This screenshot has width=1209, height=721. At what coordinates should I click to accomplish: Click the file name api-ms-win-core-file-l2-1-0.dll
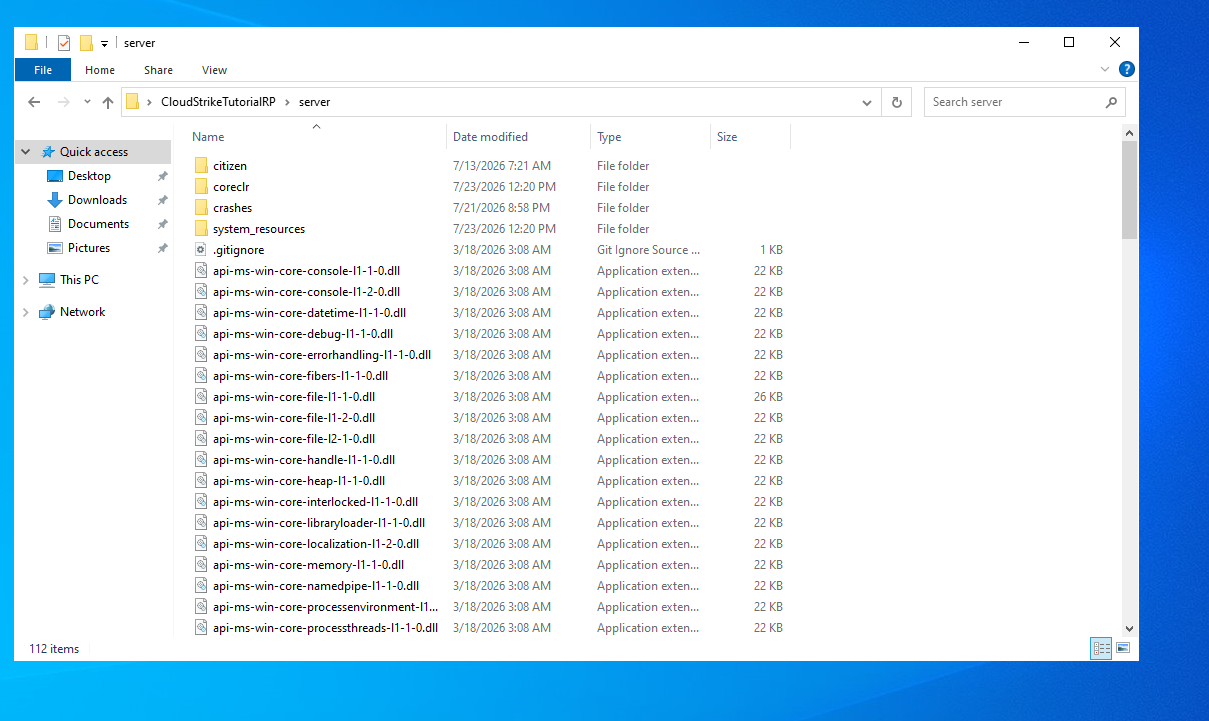coord(294,439)
